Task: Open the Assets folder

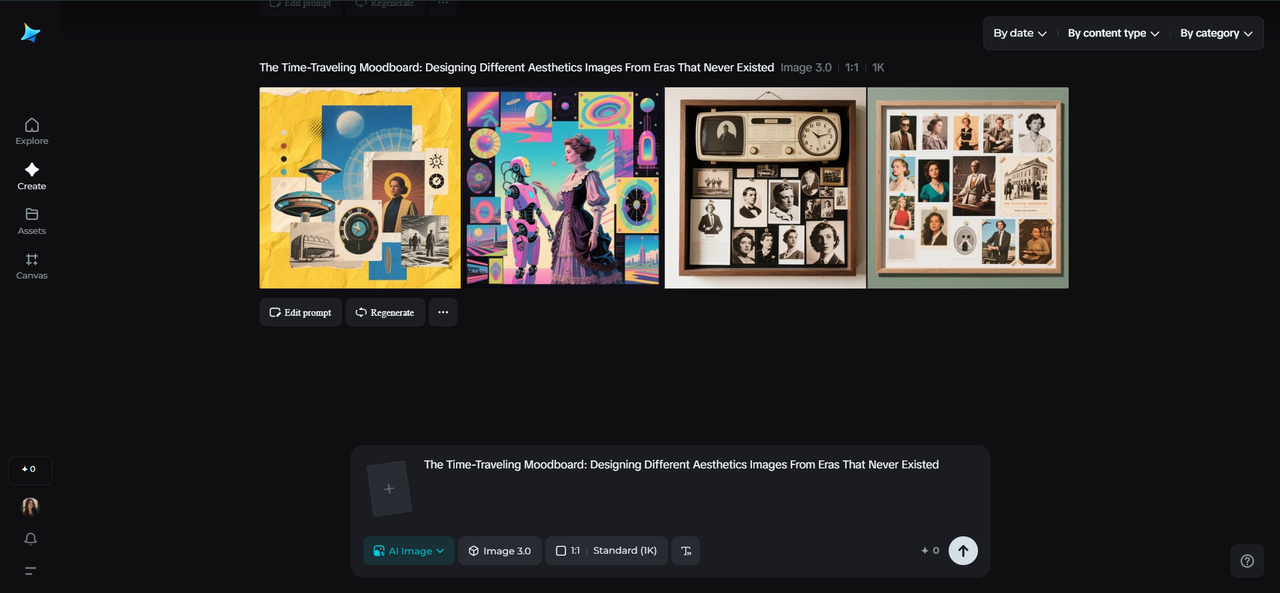Action: pyautogui.click(x=31, y=221)
